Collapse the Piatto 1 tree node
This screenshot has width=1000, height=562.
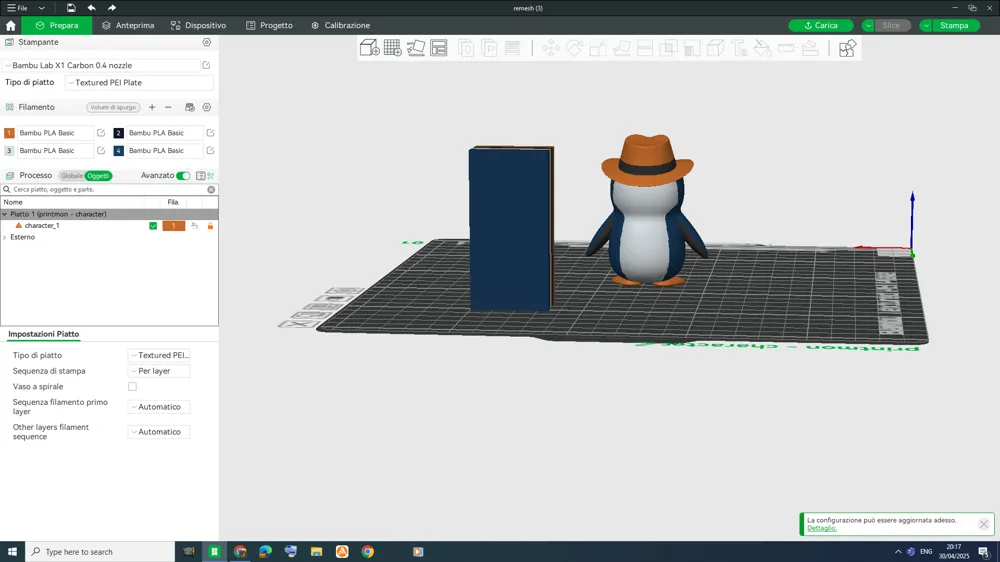coord(4,214)
